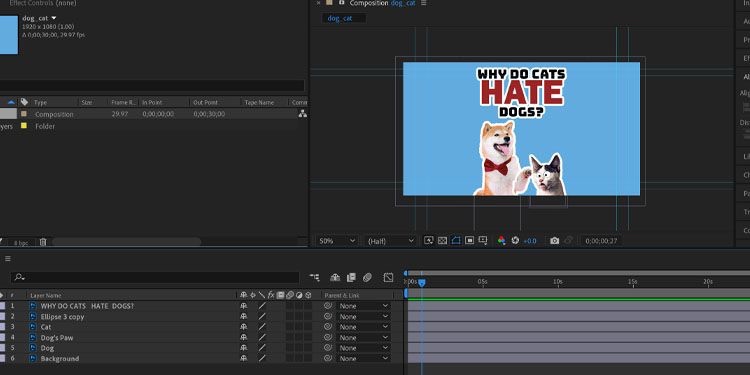The image size is (750, 375).
Task: Click the label tag column header
Action: [x=24, y=102]
